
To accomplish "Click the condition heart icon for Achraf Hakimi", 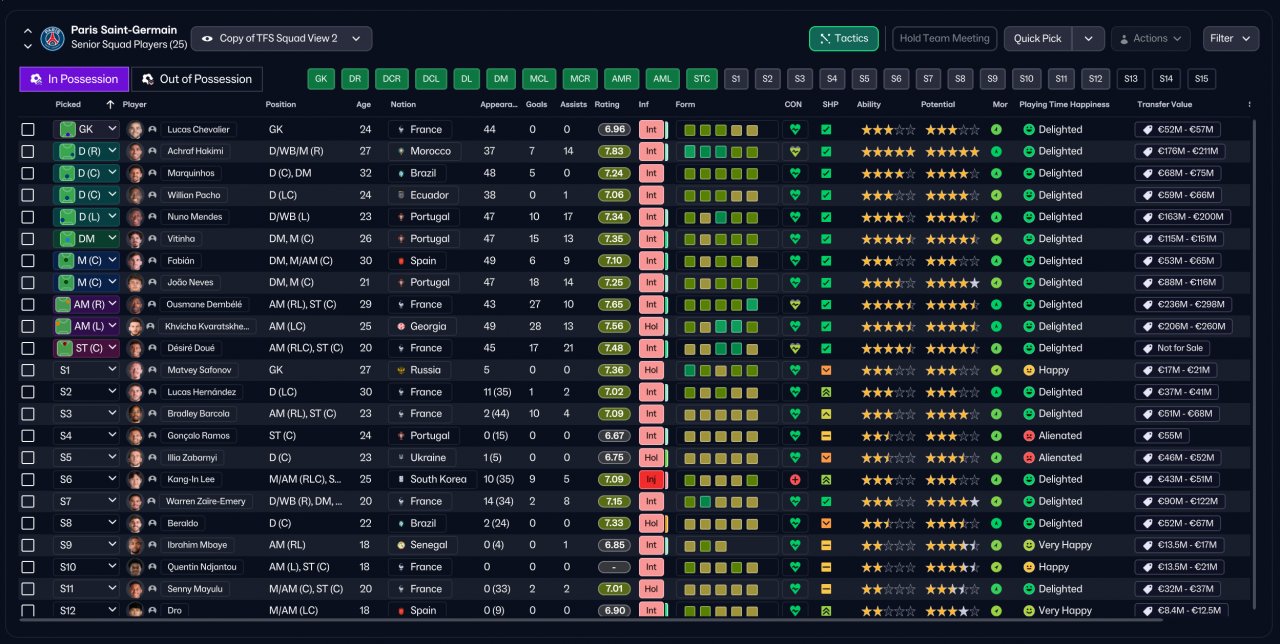I will [x=795, y=152].
